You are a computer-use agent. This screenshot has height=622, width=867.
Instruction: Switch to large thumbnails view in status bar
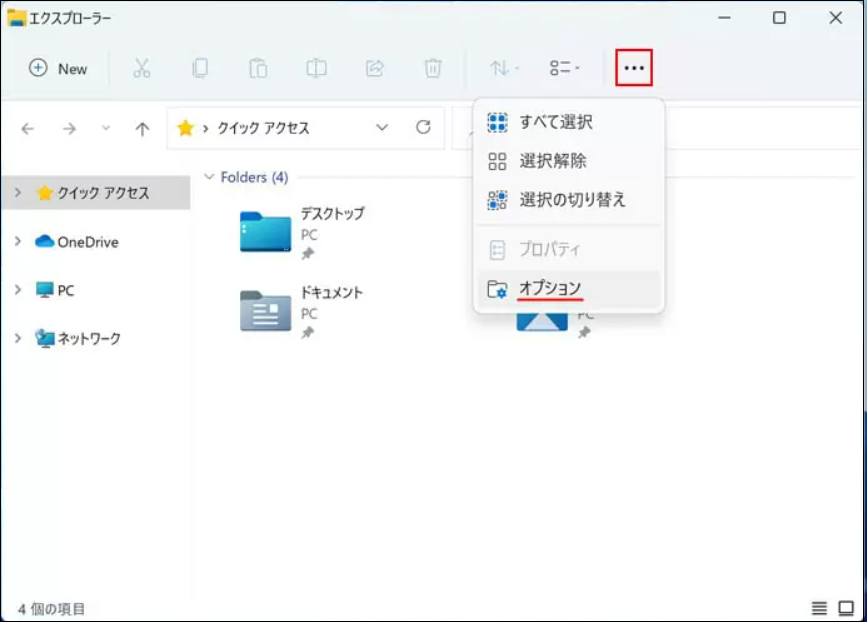pyautogui.click(x=846, y=608)
